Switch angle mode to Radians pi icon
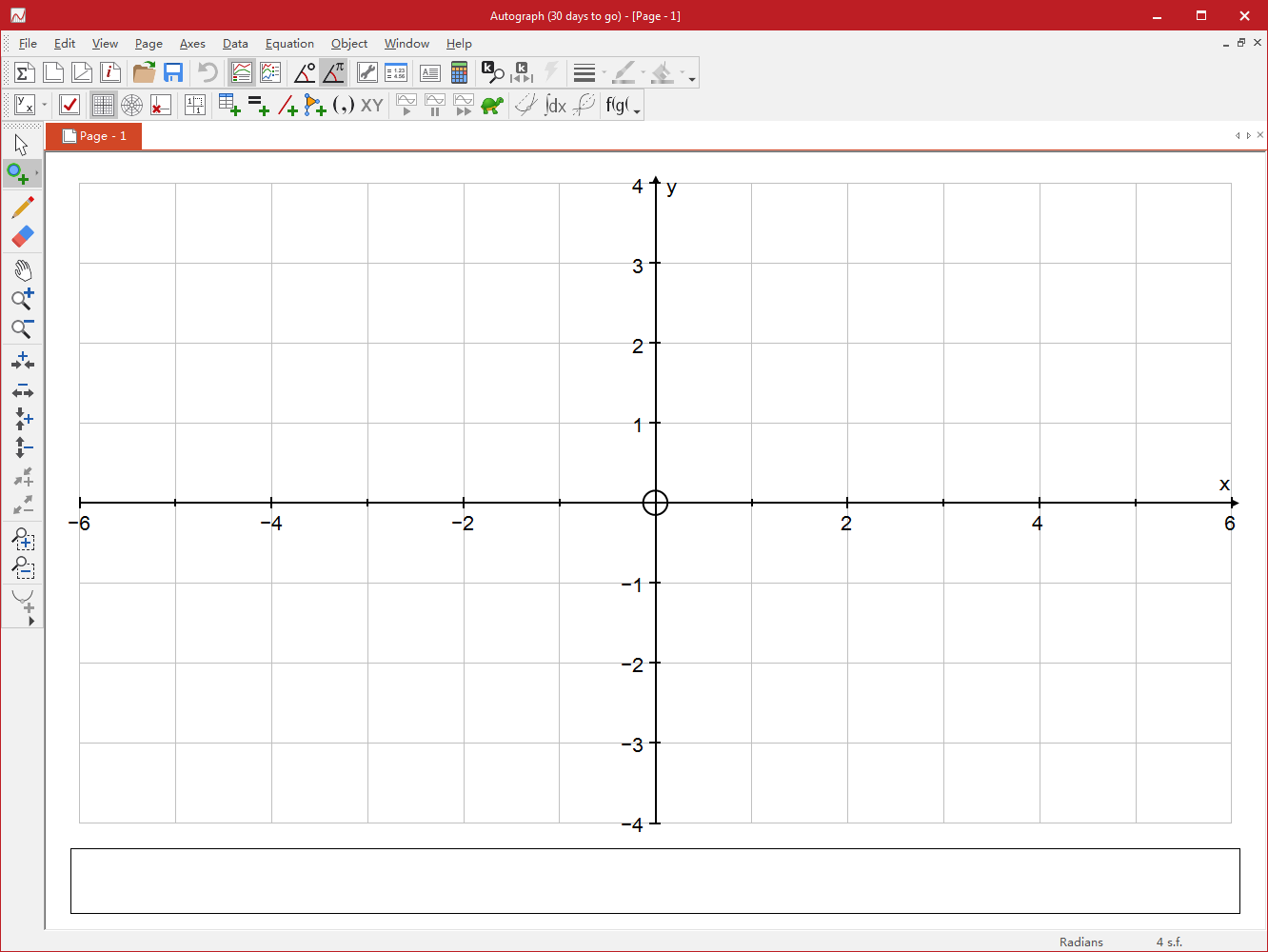Screen dimensions: 1268x952 coord(333,72)
